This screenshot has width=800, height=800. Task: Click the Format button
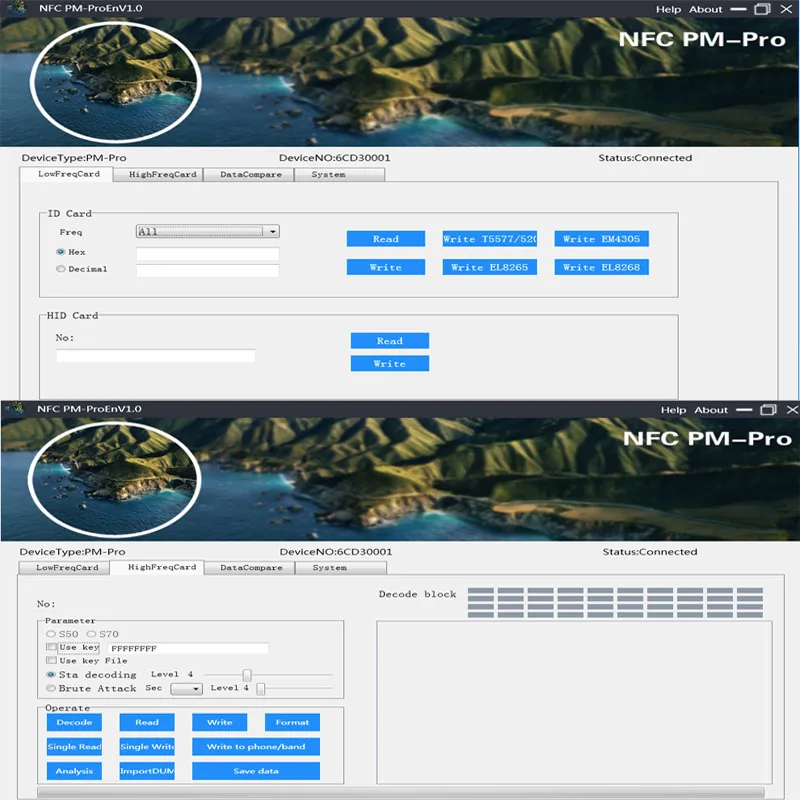point(292,722)
